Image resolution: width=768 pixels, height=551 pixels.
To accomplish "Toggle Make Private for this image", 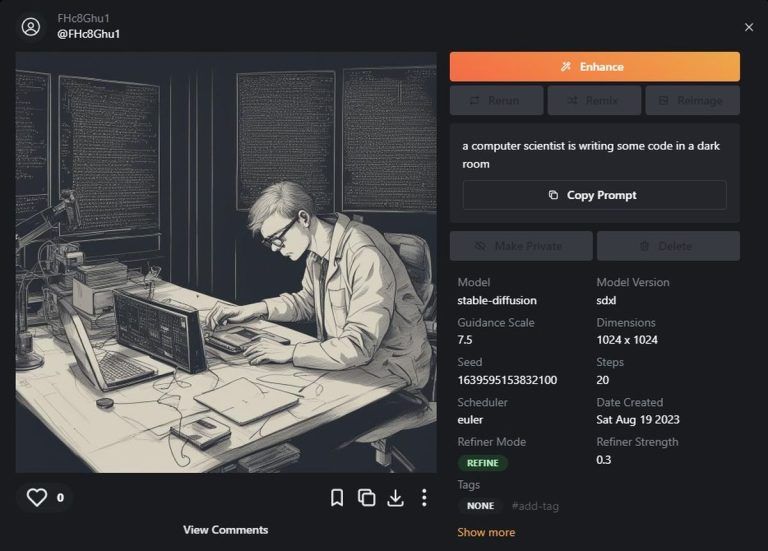I will click(x=519, y=246).
